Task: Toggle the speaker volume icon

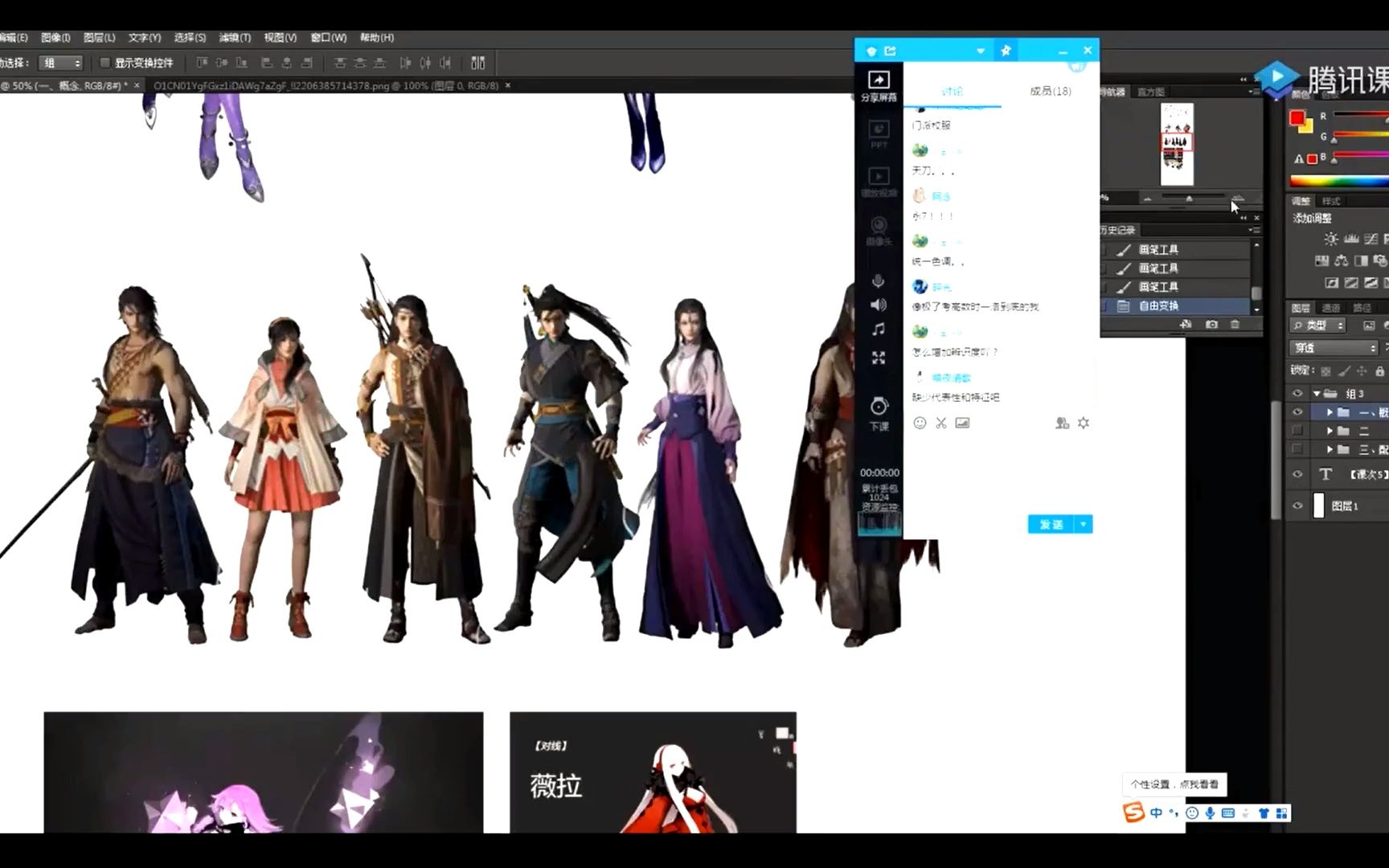Action: point(879,305)
